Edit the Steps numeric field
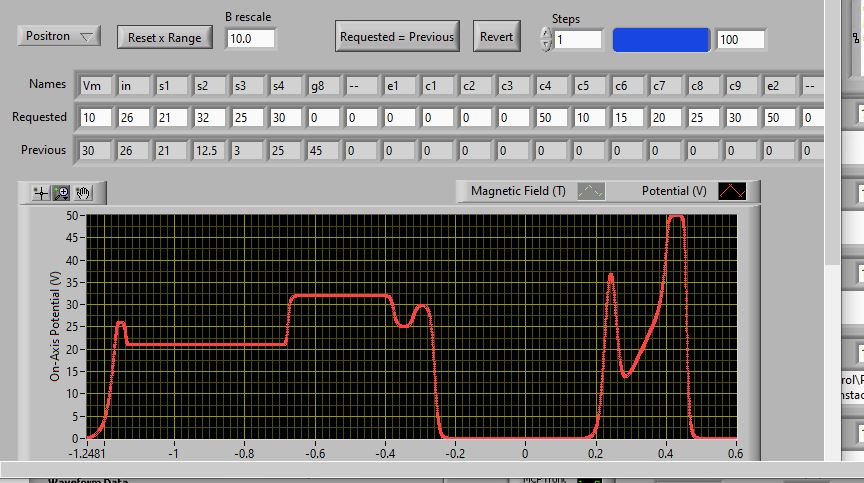The height and width of the screenshot is (483, 864). coord(577,40)
